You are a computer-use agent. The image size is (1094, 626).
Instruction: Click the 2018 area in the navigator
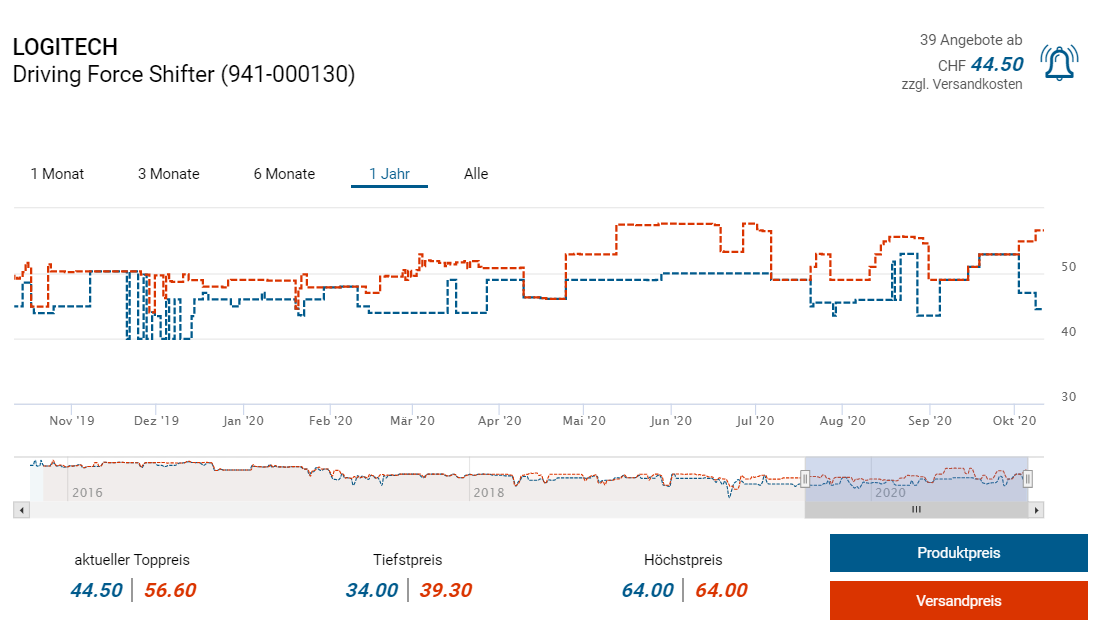(488, 493)
